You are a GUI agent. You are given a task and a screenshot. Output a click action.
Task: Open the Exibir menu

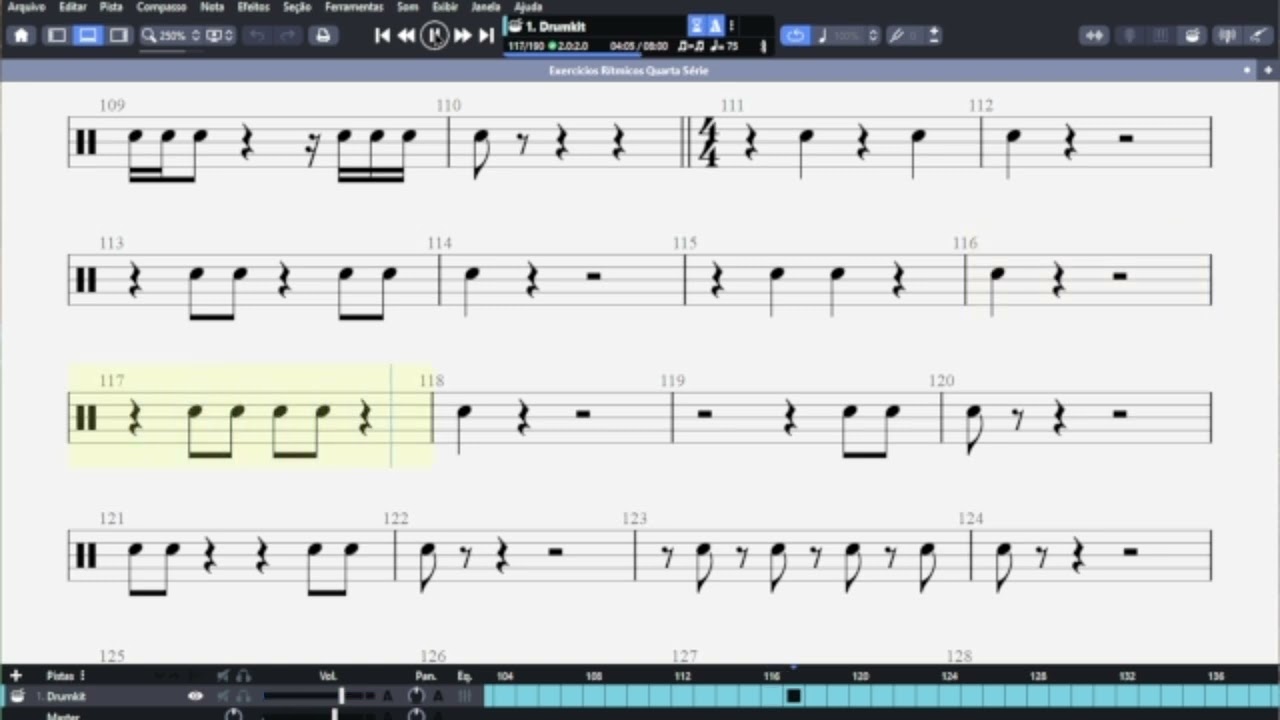(445, 7)
